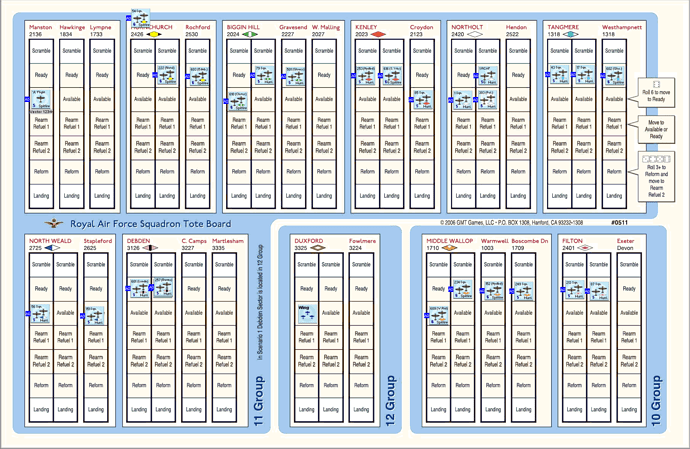
Task: Click the Rearm Refuel 2 box under Croydon
Action: (x=422, y=147)
